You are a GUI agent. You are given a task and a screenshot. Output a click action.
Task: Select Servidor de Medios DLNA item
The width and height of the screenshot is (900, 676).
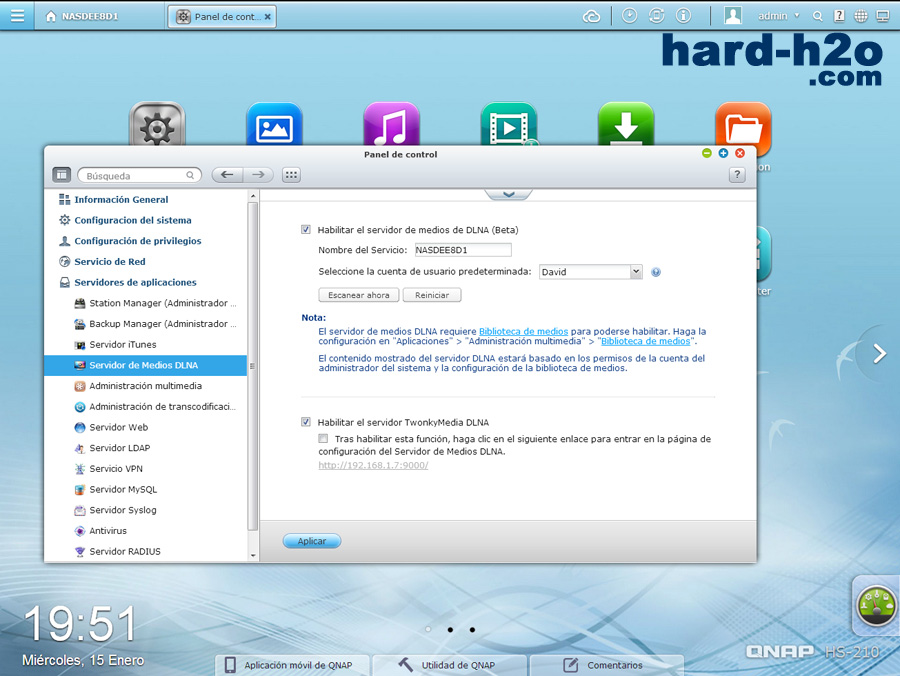pyautogui.click(x=146, y=365)
